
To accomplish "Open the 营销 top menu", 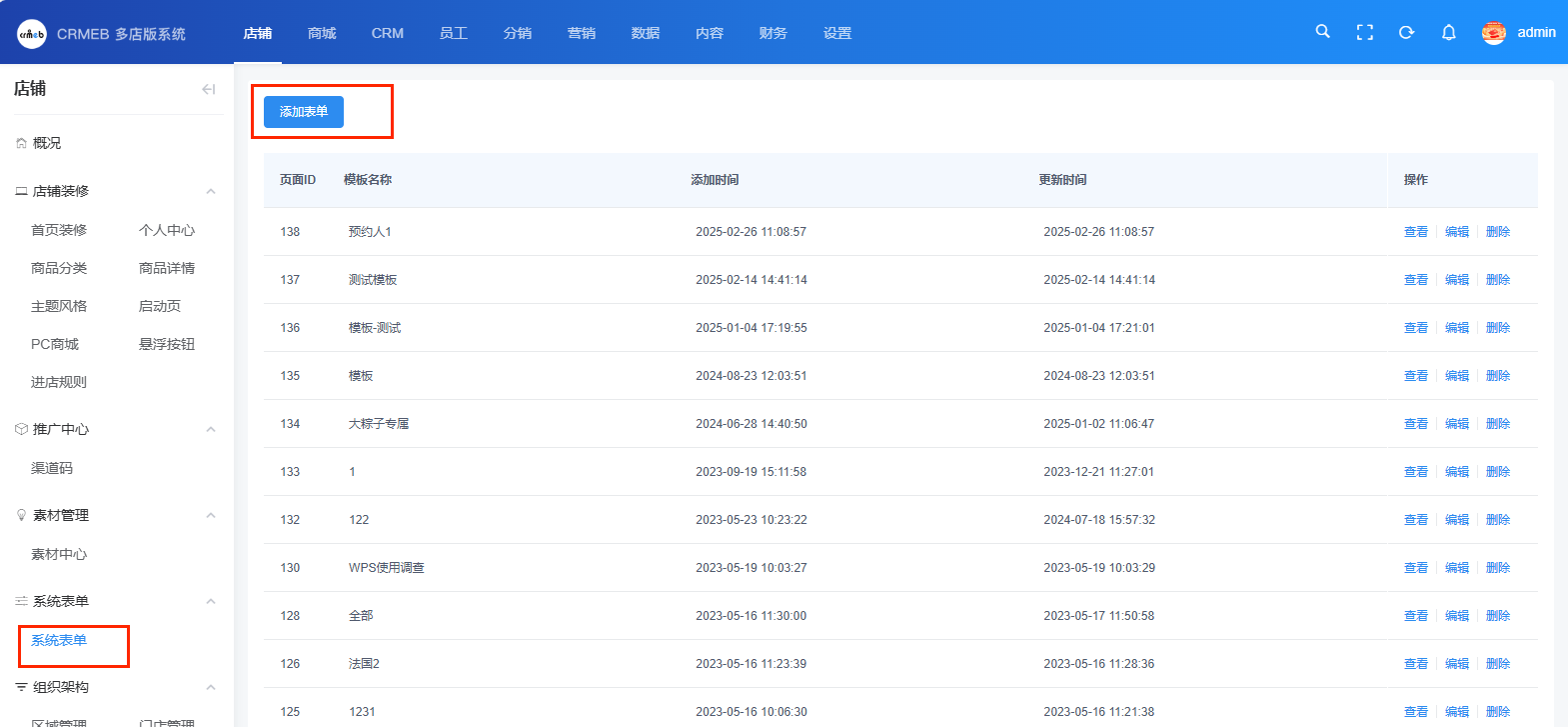I will [x=582, y=33].
